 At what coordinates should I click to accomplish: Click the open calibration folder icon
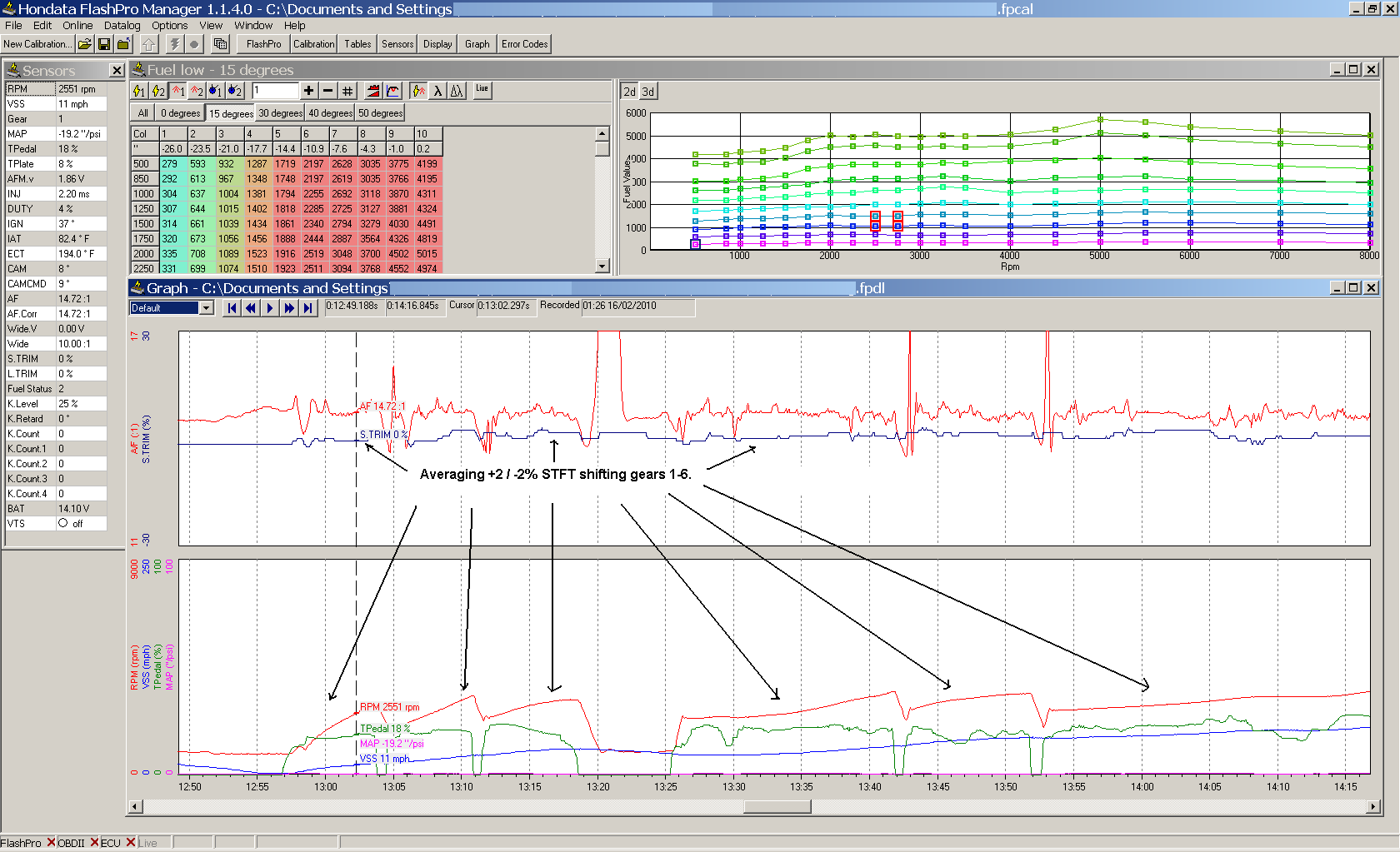click(85, 44)
